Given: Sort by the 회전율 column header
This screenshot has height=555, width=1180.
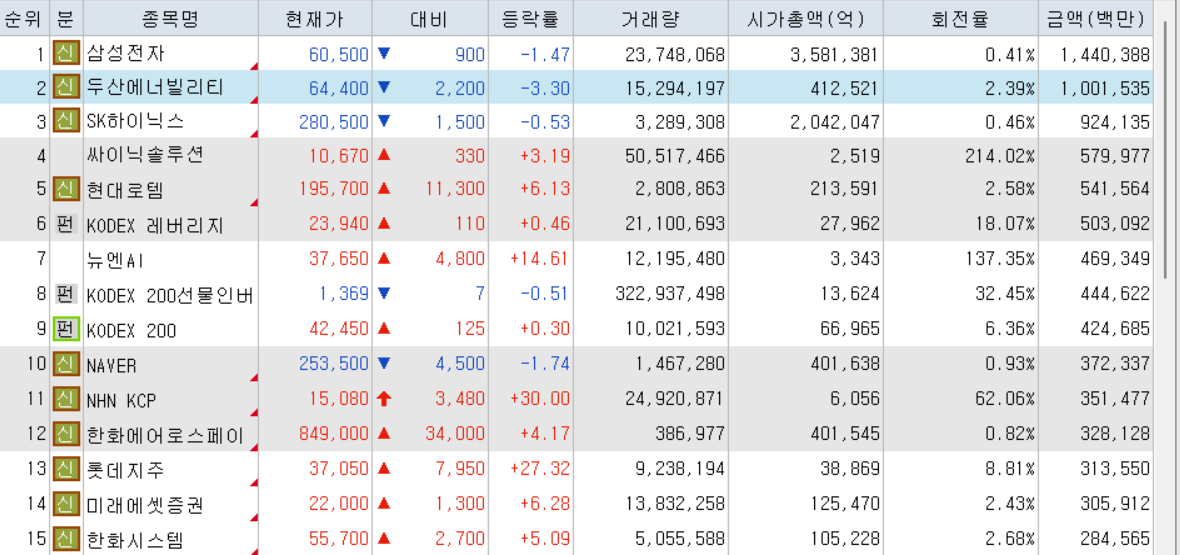Looking at the screenshot, I should click(960, 19).
